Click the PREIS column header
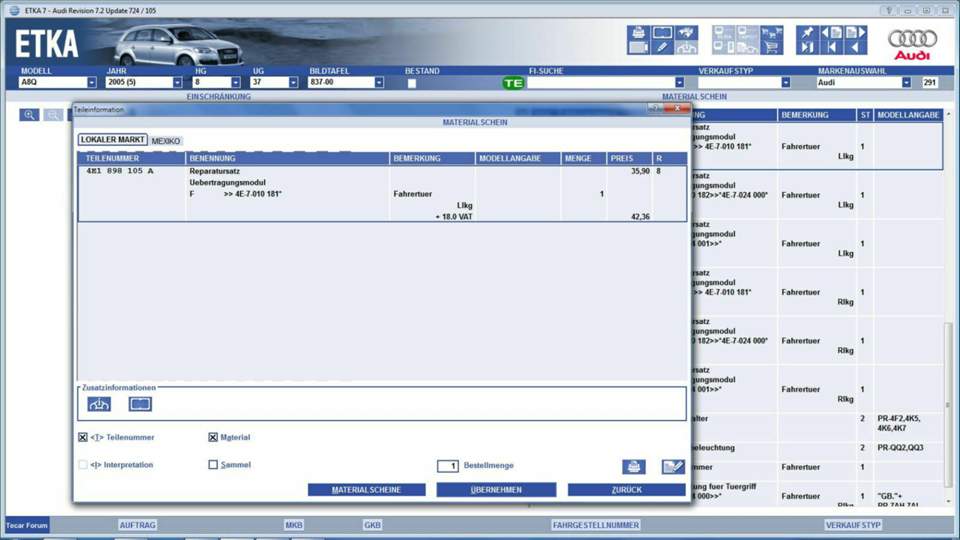The image size is (960, 540). pyautogui.click(x=629, y=159)
